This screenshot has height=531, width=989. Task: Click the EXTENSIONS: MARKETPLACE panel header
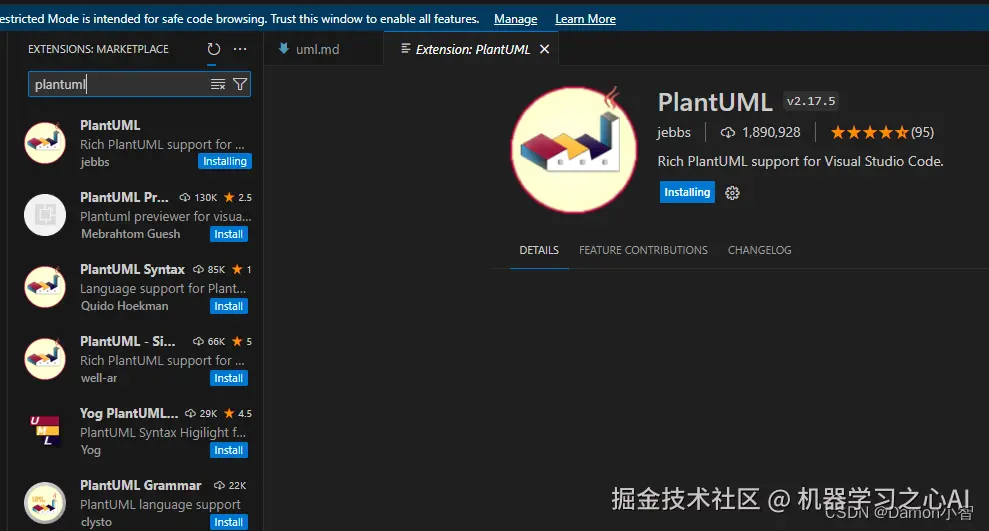[x=98, y=49]
